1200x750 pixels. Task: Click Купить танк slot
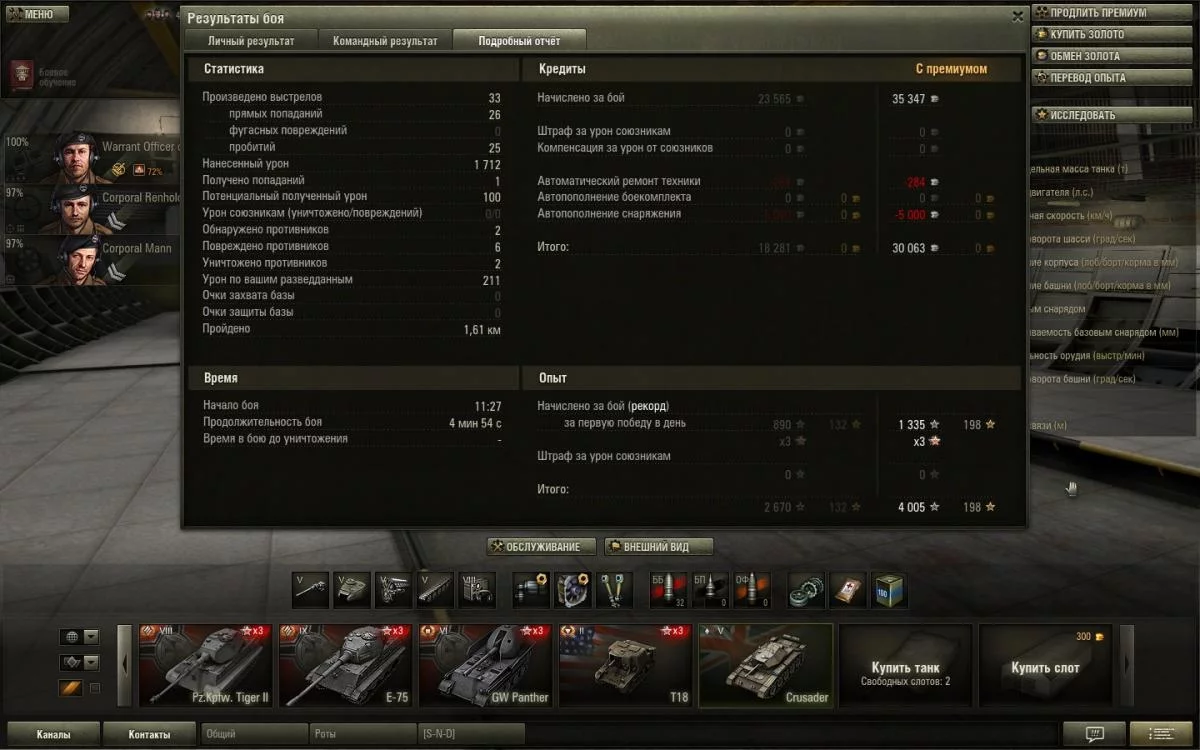[905, 666]
